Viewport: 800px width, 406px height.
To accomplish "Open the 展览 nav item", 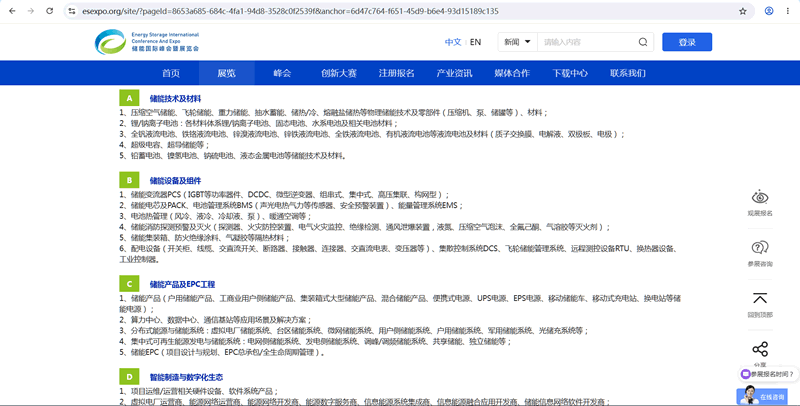I will coord(227,73).
